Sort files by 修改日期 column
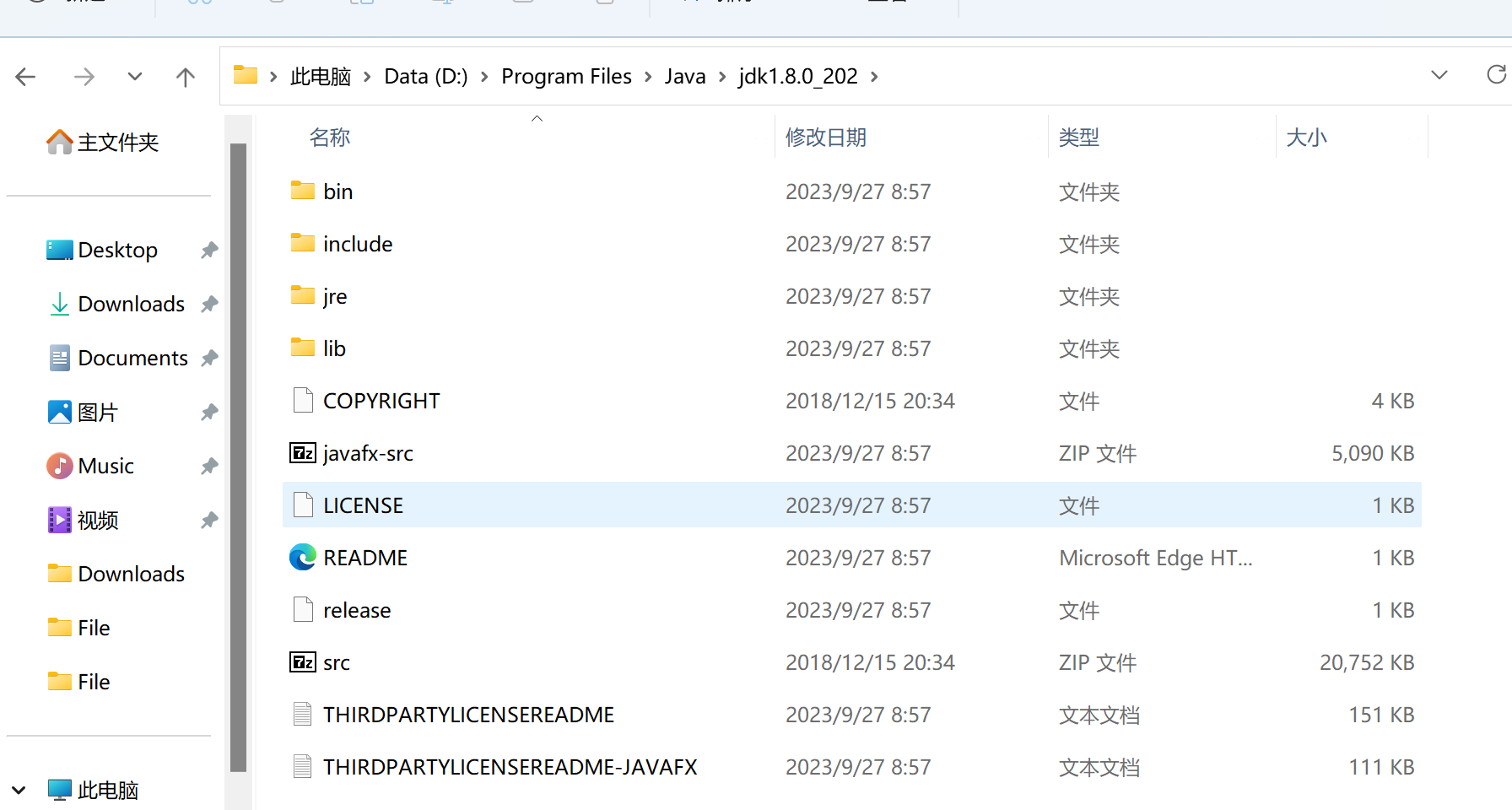1512x810 pixels. click(x=825, y=138)
